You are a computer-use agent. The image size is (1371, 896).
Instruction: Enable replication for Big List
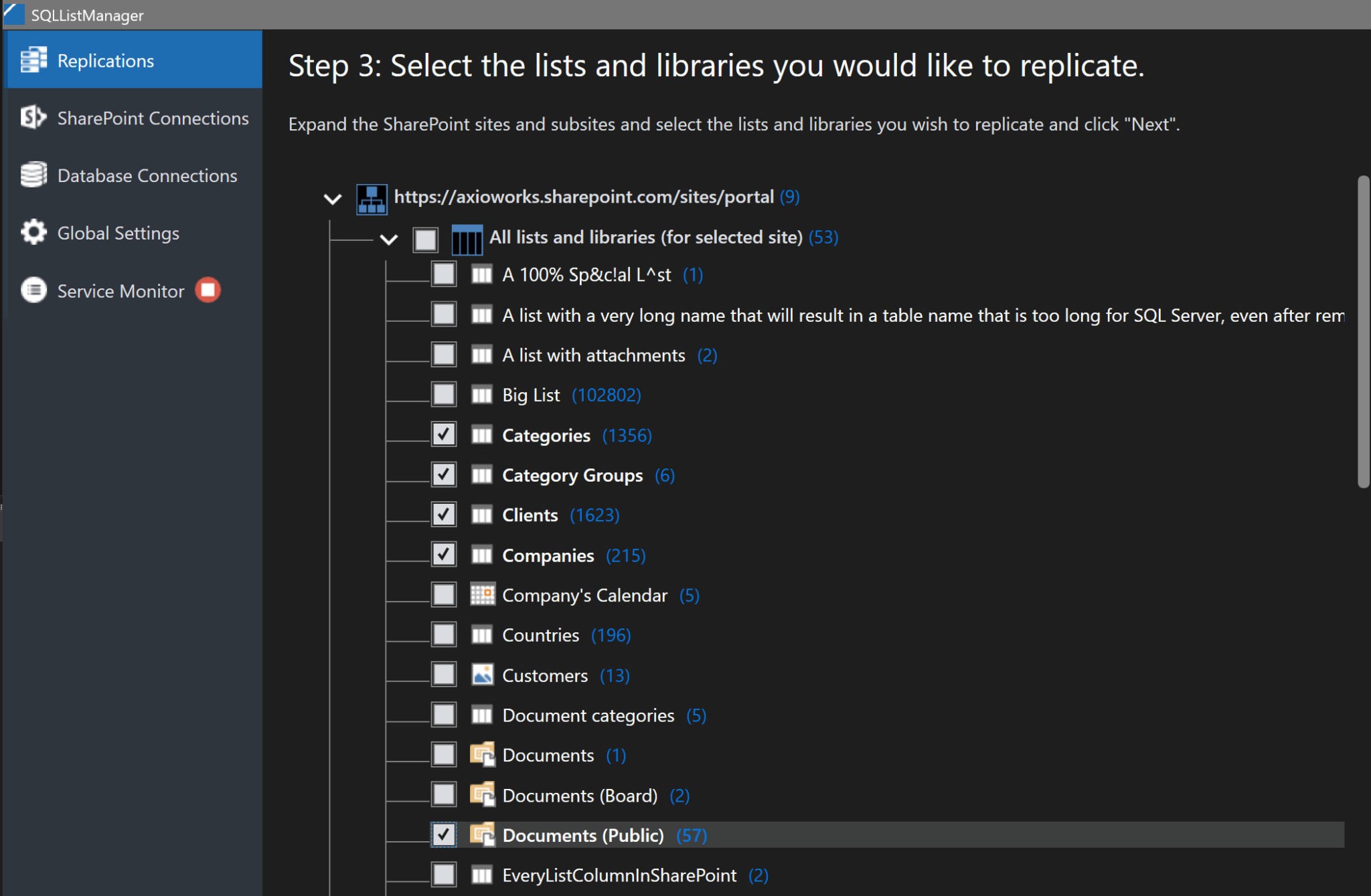point(444,393)
